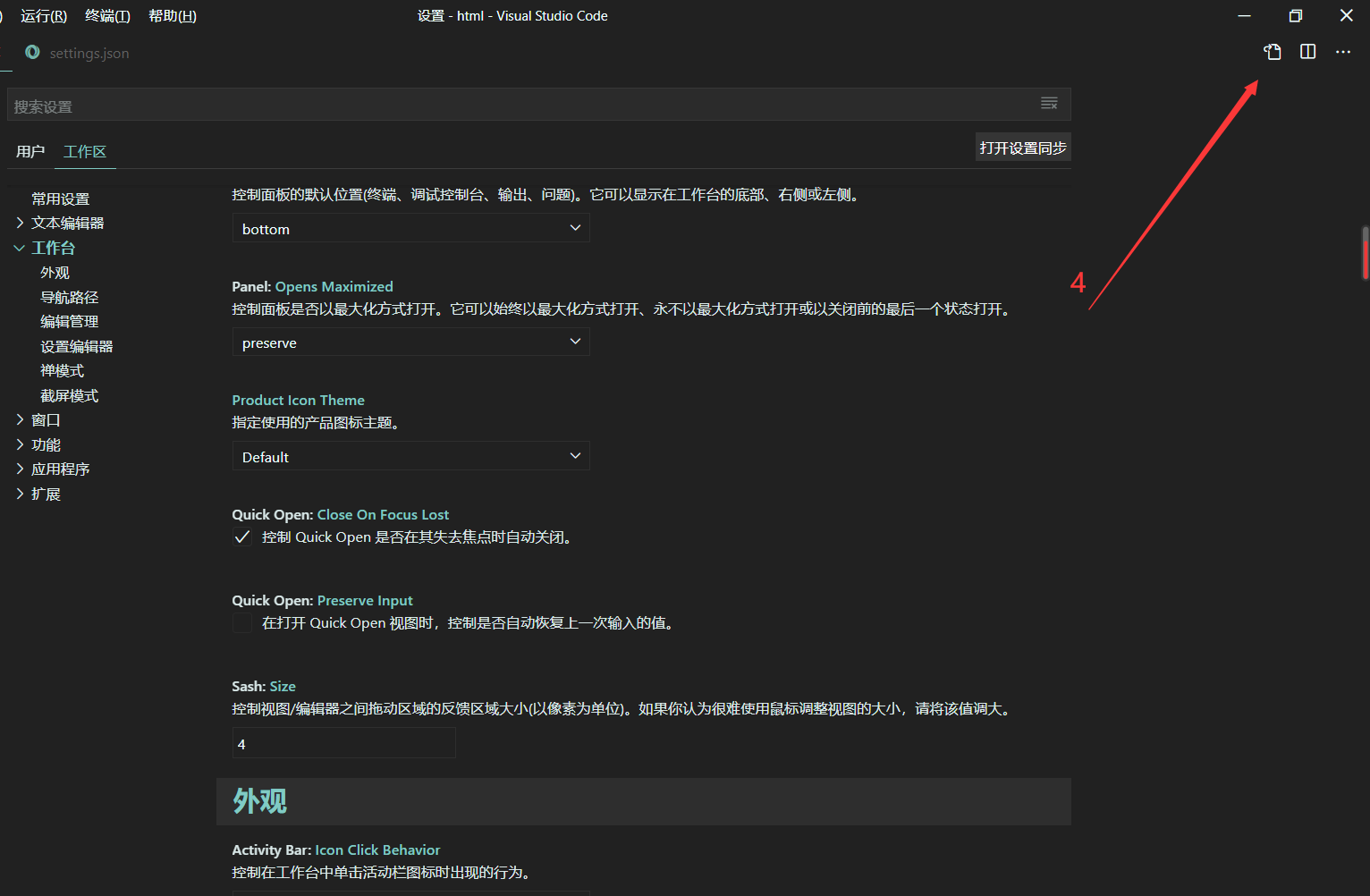Open the Panel: Opens Maximized dropdown
Viewport: 1370px width, 896px height.
point(410,342)
